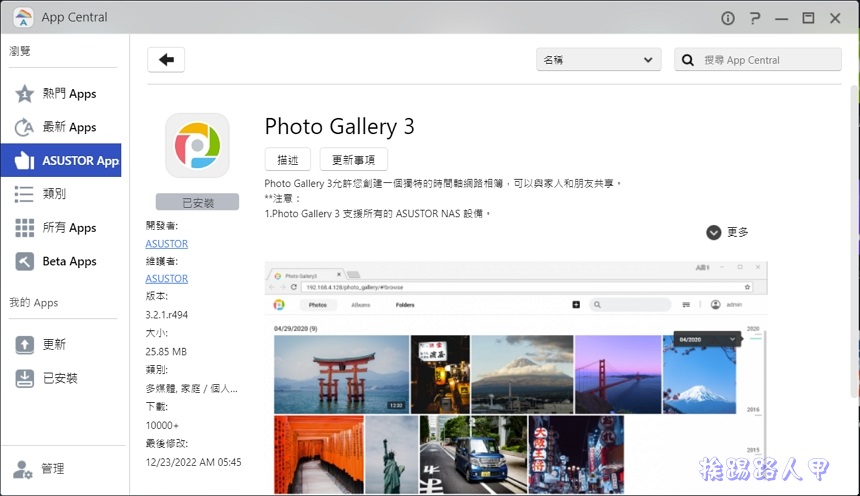Open 熱門 Apps in the sidebar
The height and width of the screenshot is (496, 860).
[x=68, y=94]
